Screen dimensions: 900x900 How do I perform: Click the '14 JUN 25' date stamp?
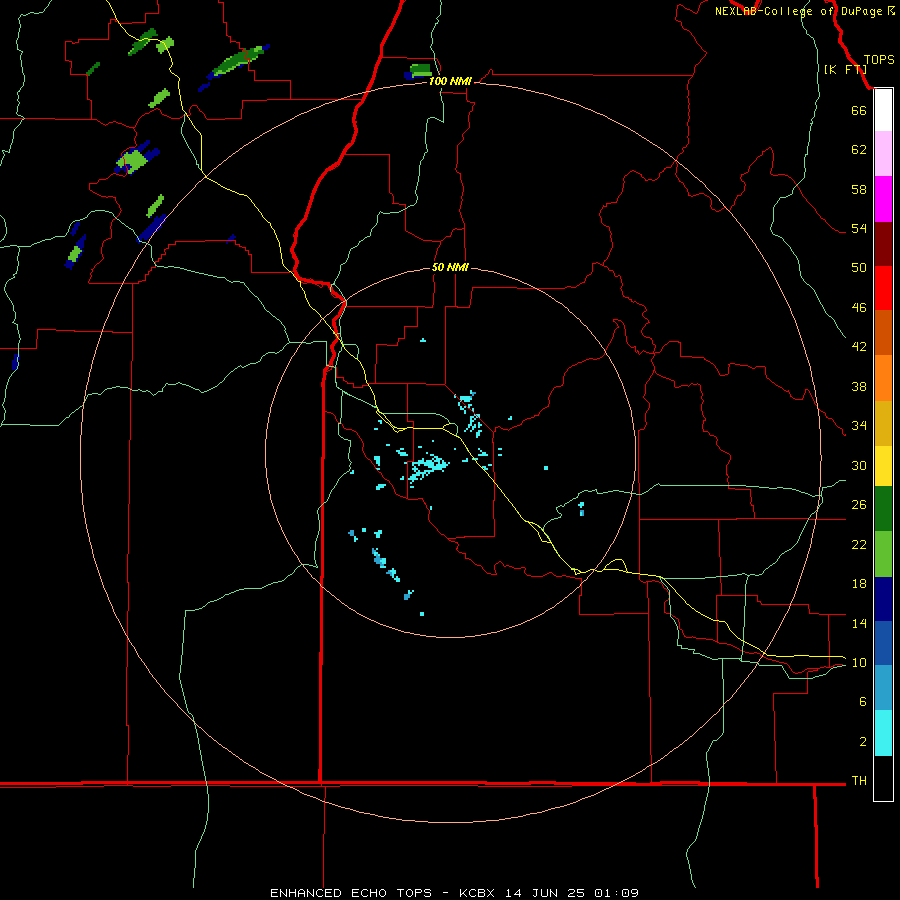(x=545, y=893)
